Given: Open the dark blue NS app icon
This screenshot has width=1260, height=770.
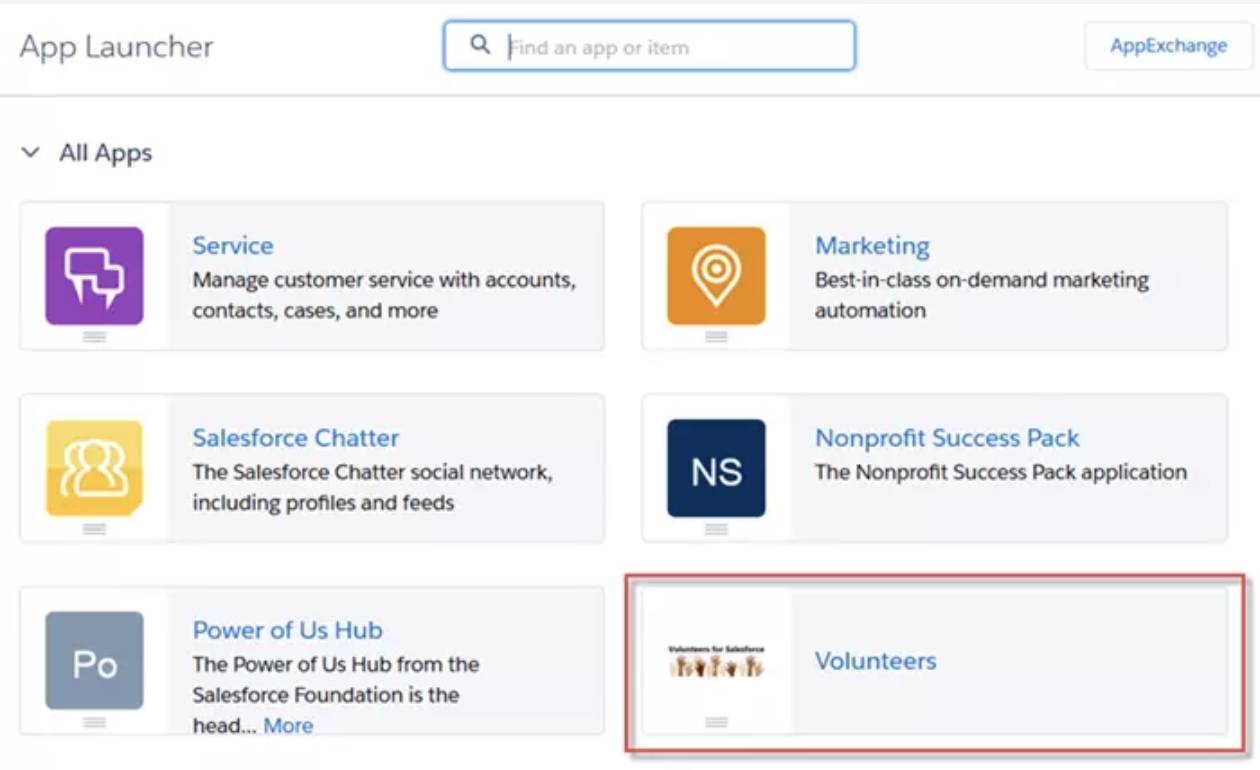Looking at the screenshot, I should [x=716, y=468].
